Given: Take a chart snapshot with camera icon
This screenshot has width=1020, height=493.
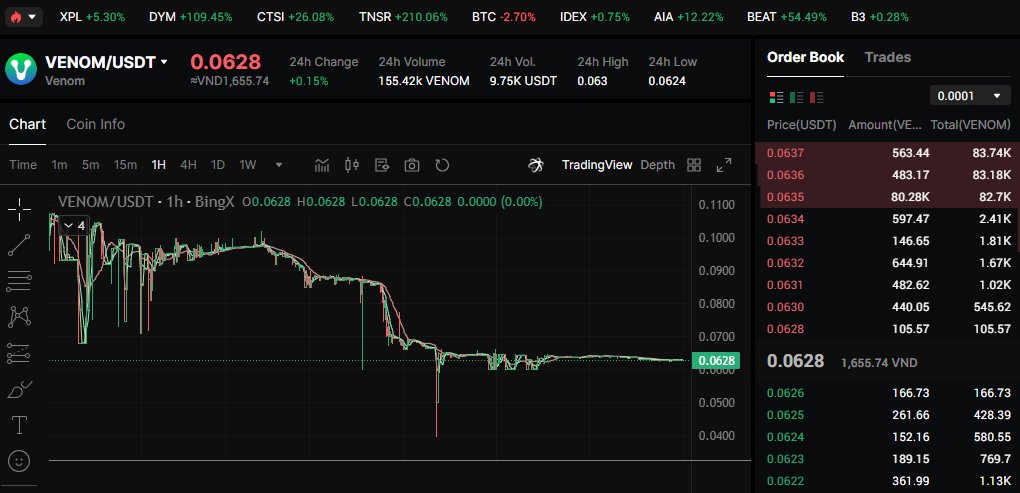Looking at the screenshot, I should (412, 165).
